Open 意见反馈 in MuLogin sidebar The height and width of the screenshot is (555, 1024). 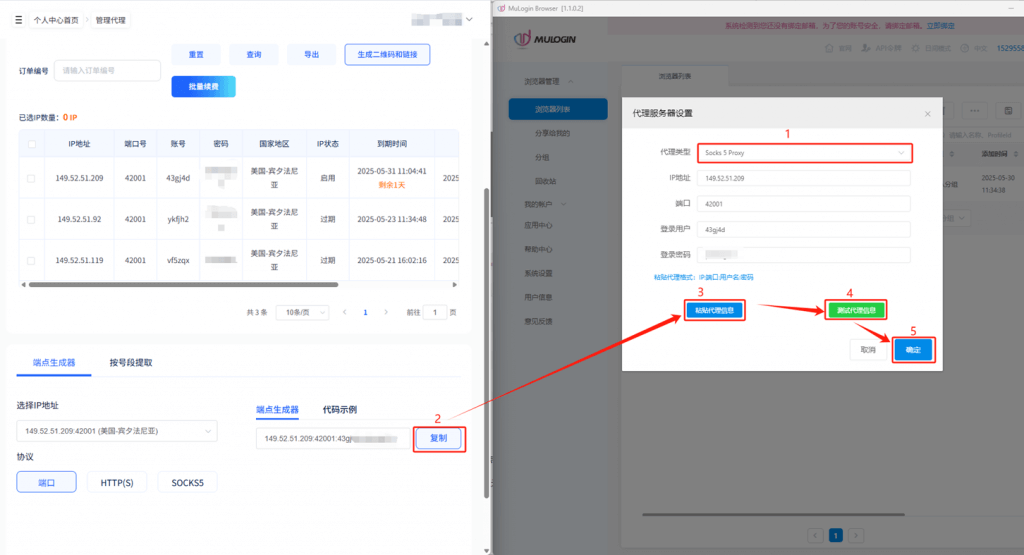(x=538, y=321)
